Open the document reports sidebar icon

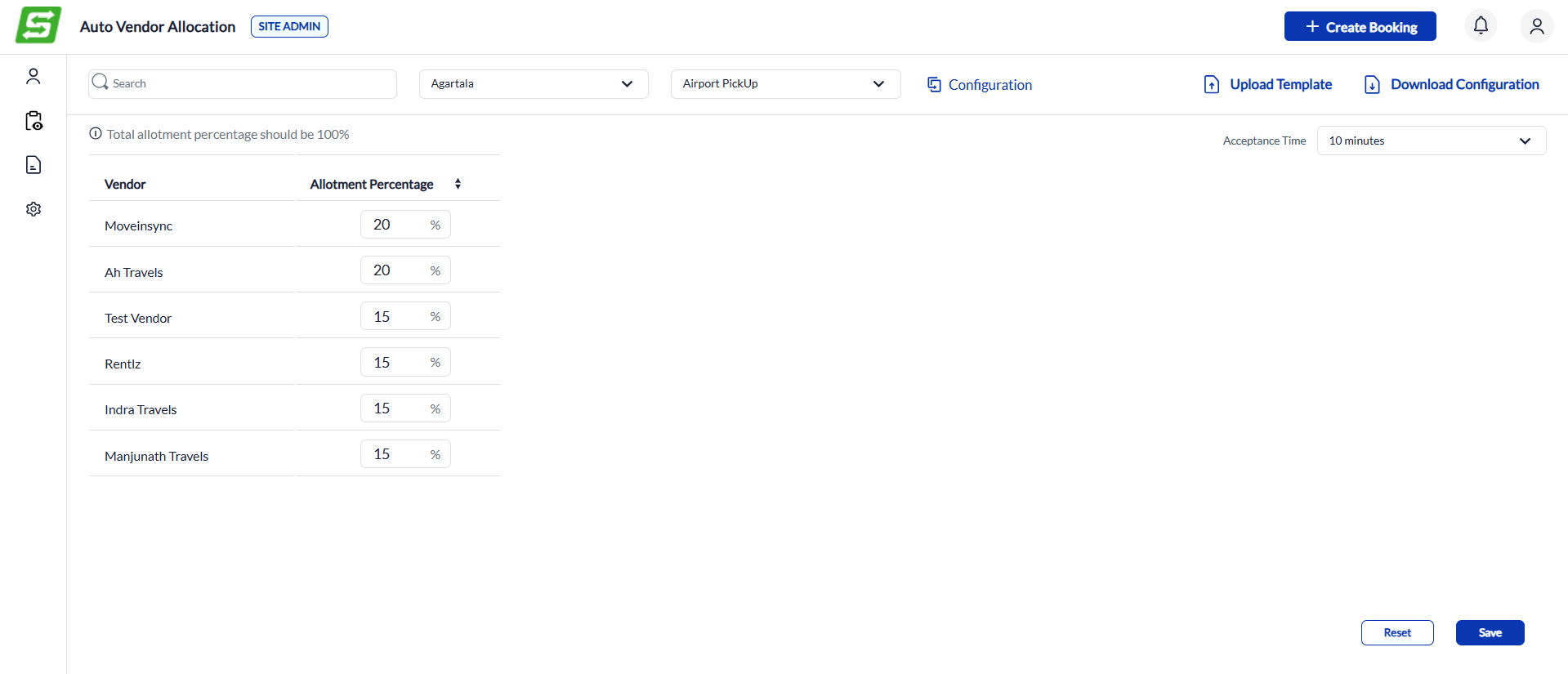34,165
